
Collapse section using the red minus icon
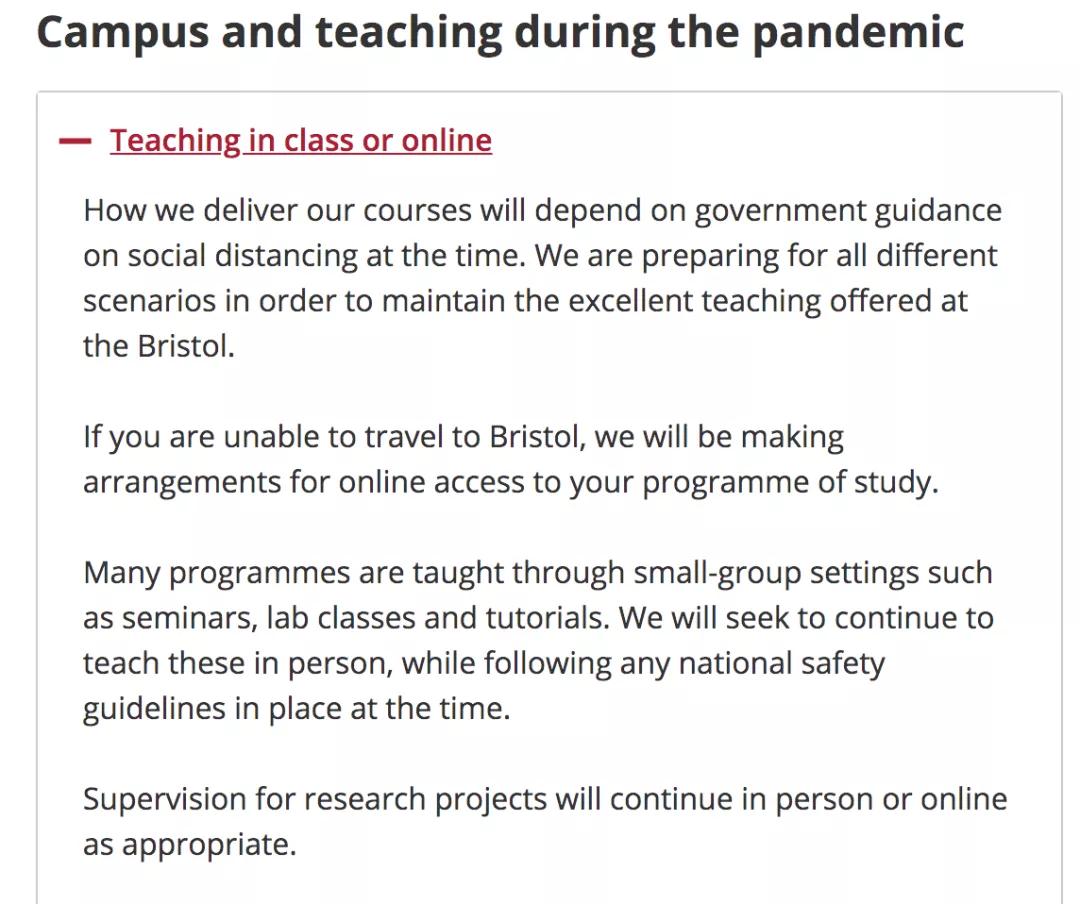(75, 141)
